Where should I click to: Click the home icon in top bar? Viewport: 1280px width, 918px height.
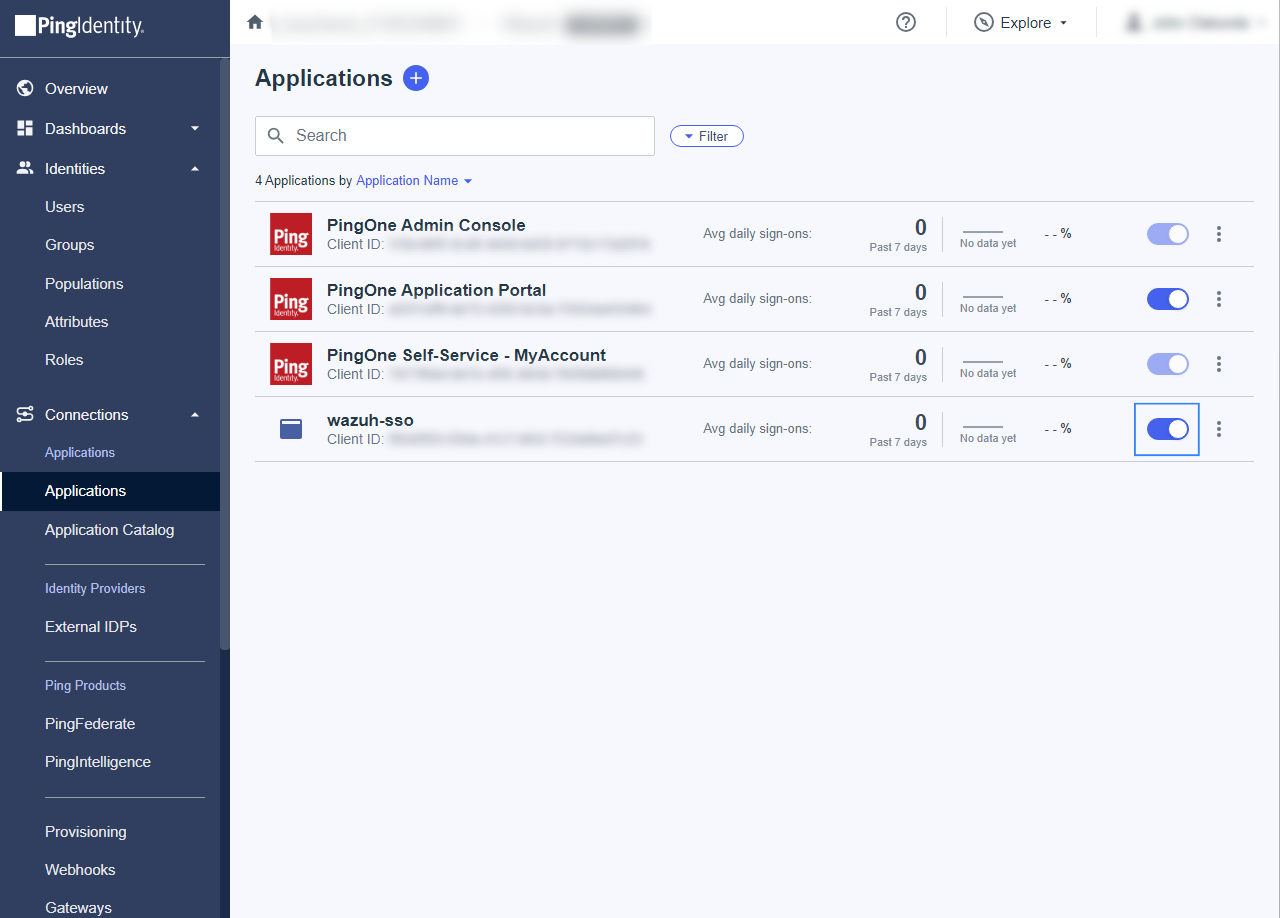pyautogui.click(x=255, y=22)
